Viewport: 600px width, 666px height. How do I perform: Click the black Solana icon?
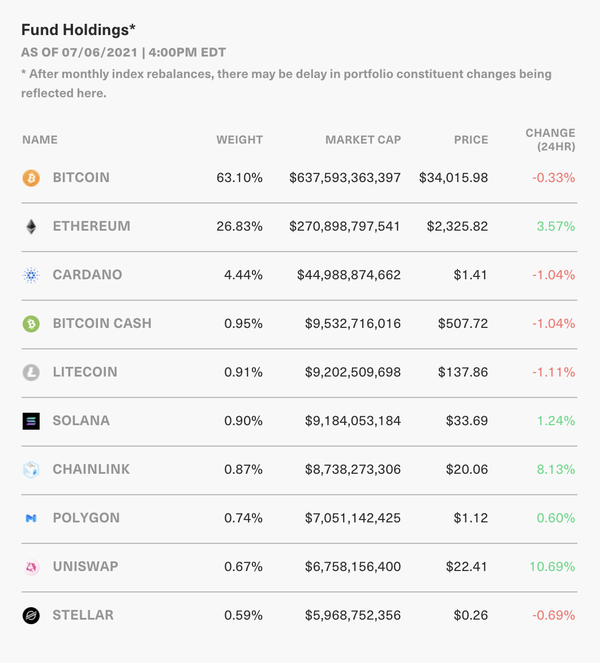point(31,421)
